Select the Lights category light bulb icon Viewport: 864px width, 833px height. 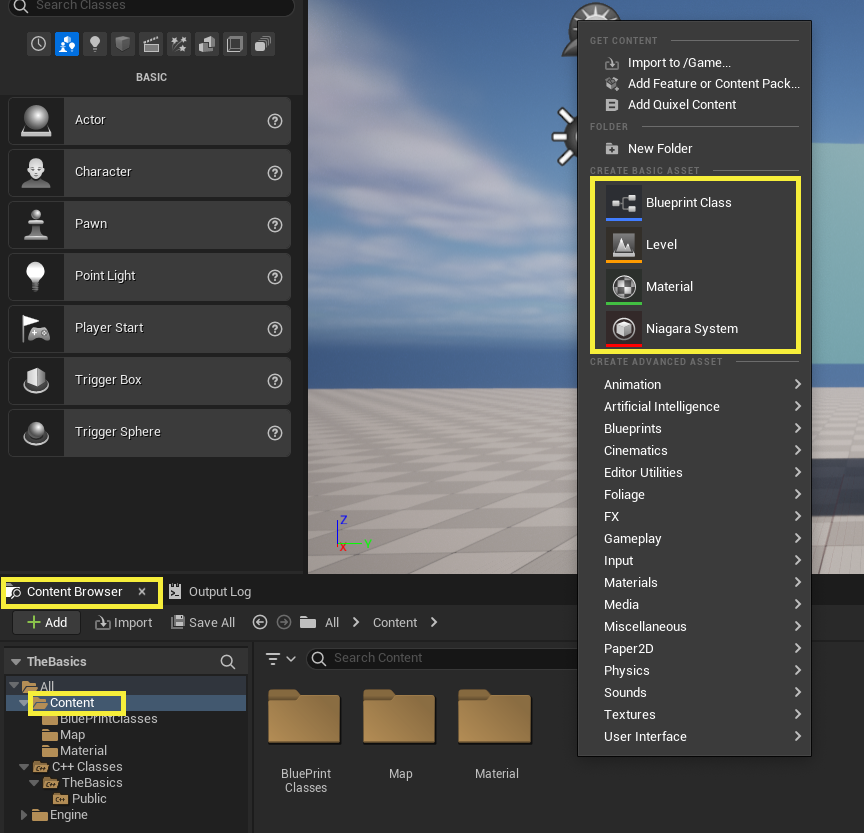[95, 44]
